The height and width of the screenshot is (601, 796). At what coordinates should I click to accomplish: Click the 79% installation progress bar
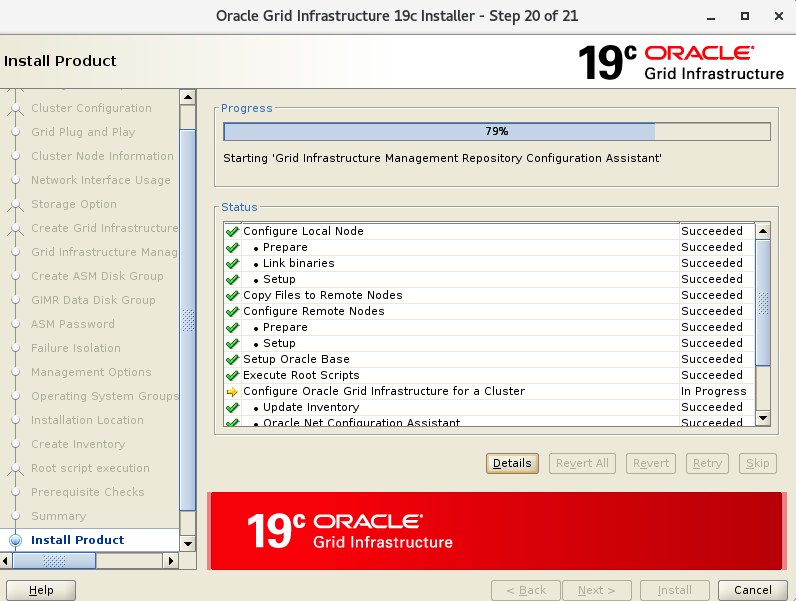496,131
